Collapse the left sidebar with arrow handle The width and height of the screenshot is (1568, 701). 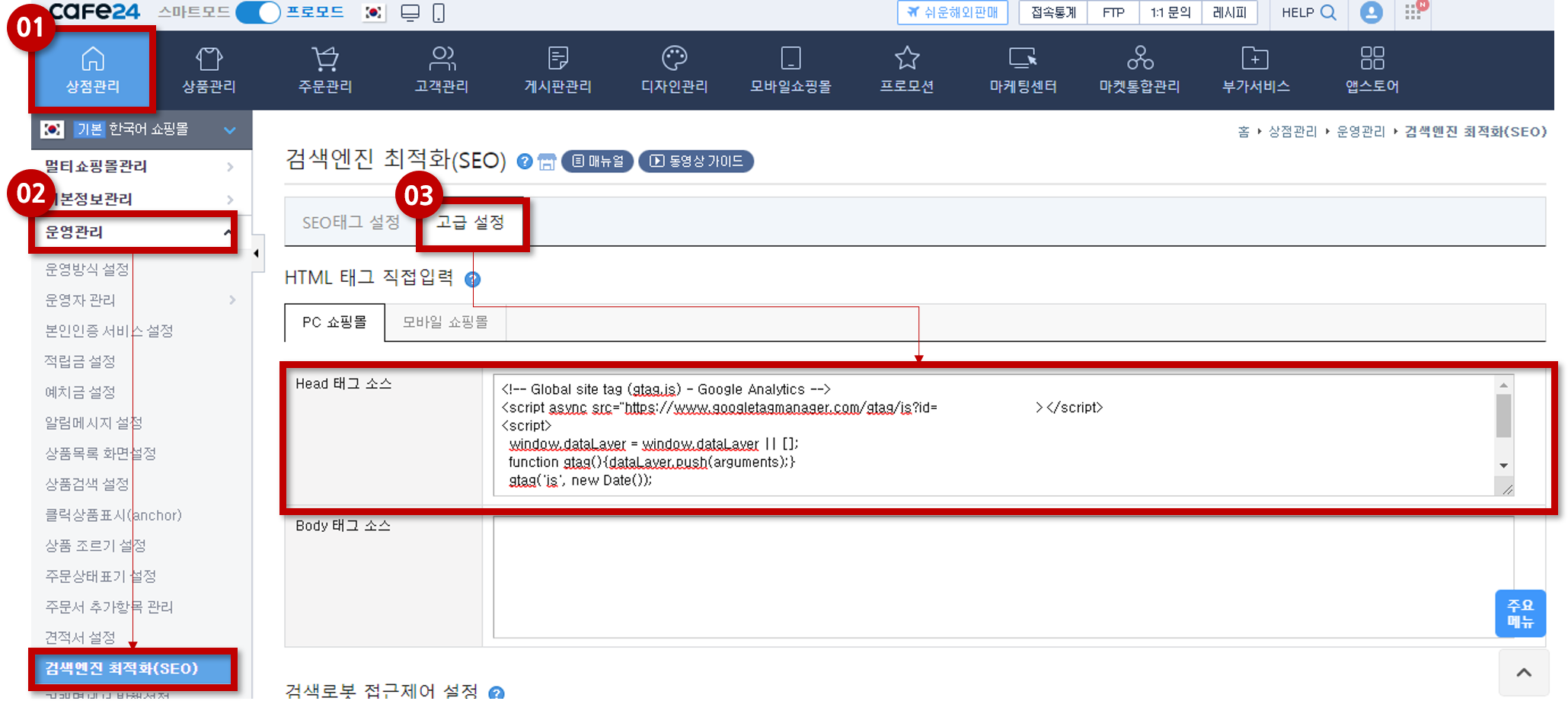click(257, 253)
